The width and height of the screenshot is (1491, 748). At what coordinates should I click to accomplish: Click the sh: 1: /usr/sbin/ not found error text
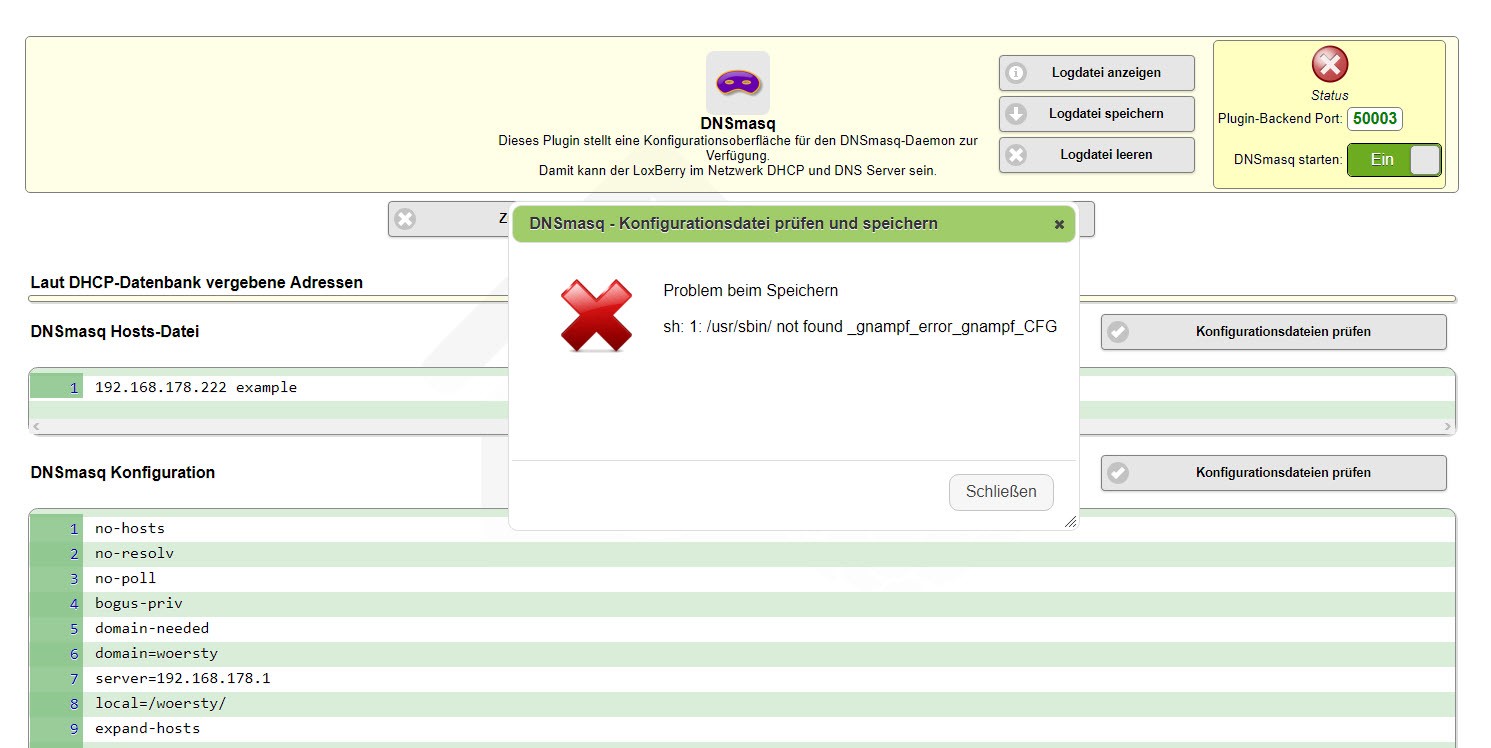tap(860, 327)
